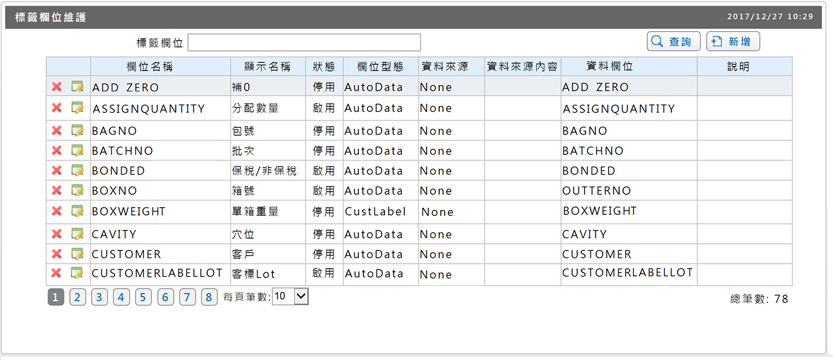
Task: Focus the 標籤欄位 search input
Action: (x=304, y=43)
